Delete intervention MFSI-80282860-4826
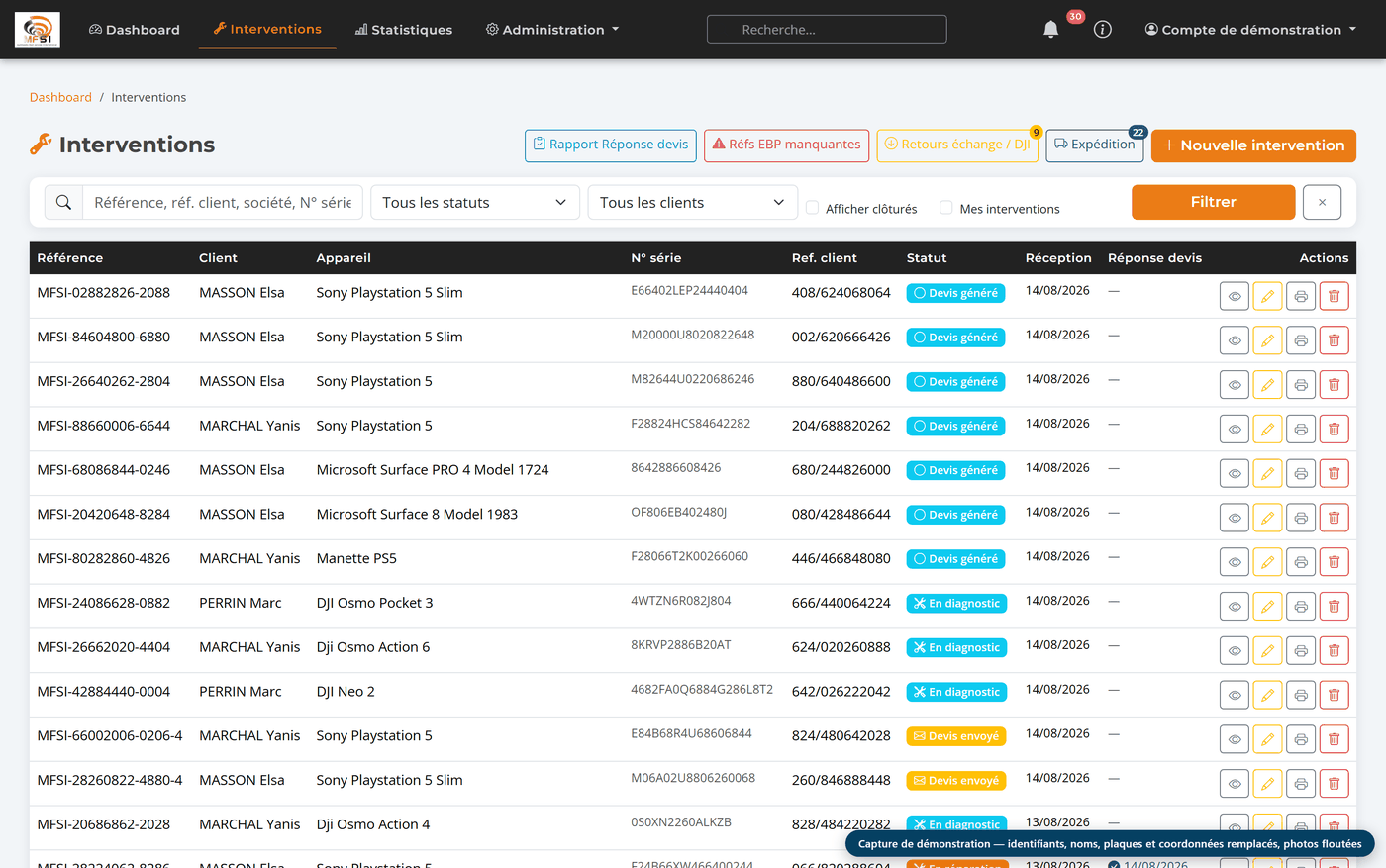Screen dimensions: 1386x868 click(1334, 562)
